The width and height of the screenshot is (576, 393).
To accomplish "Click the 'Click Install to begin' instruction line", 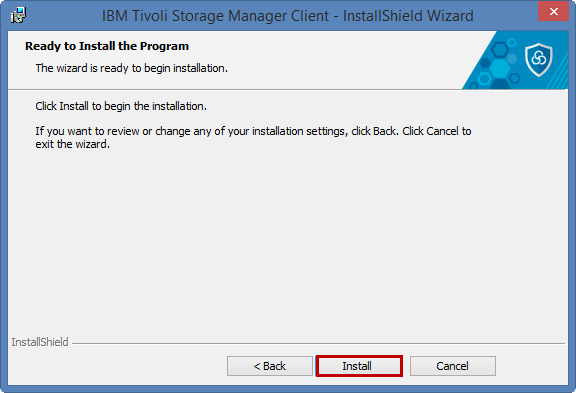I will pyautogui.click(x=121, y=106).
